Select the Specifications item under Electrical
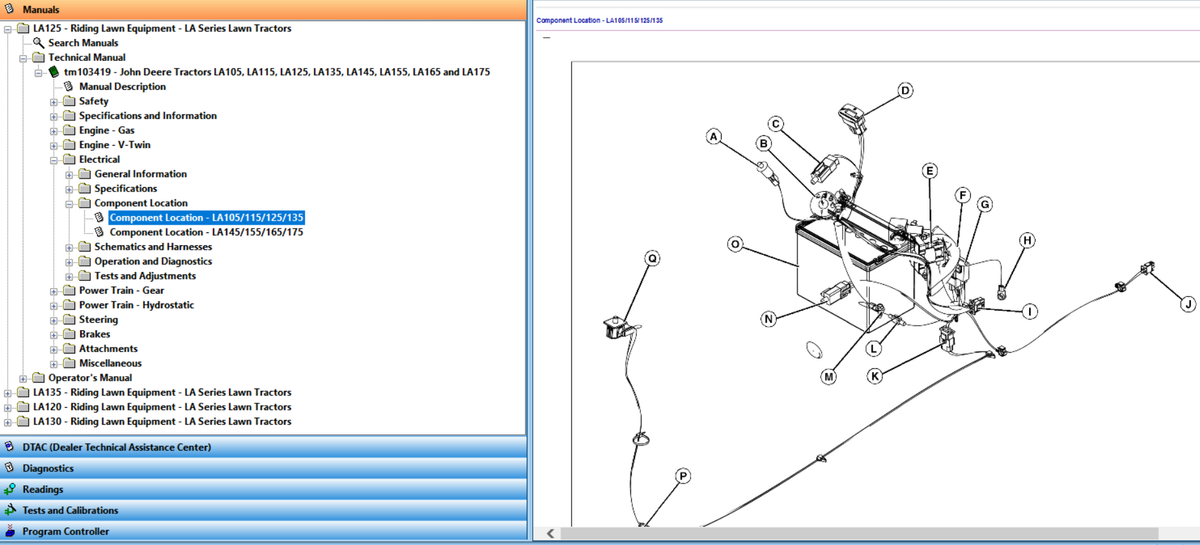1200x545 pixels. (125, 188)
